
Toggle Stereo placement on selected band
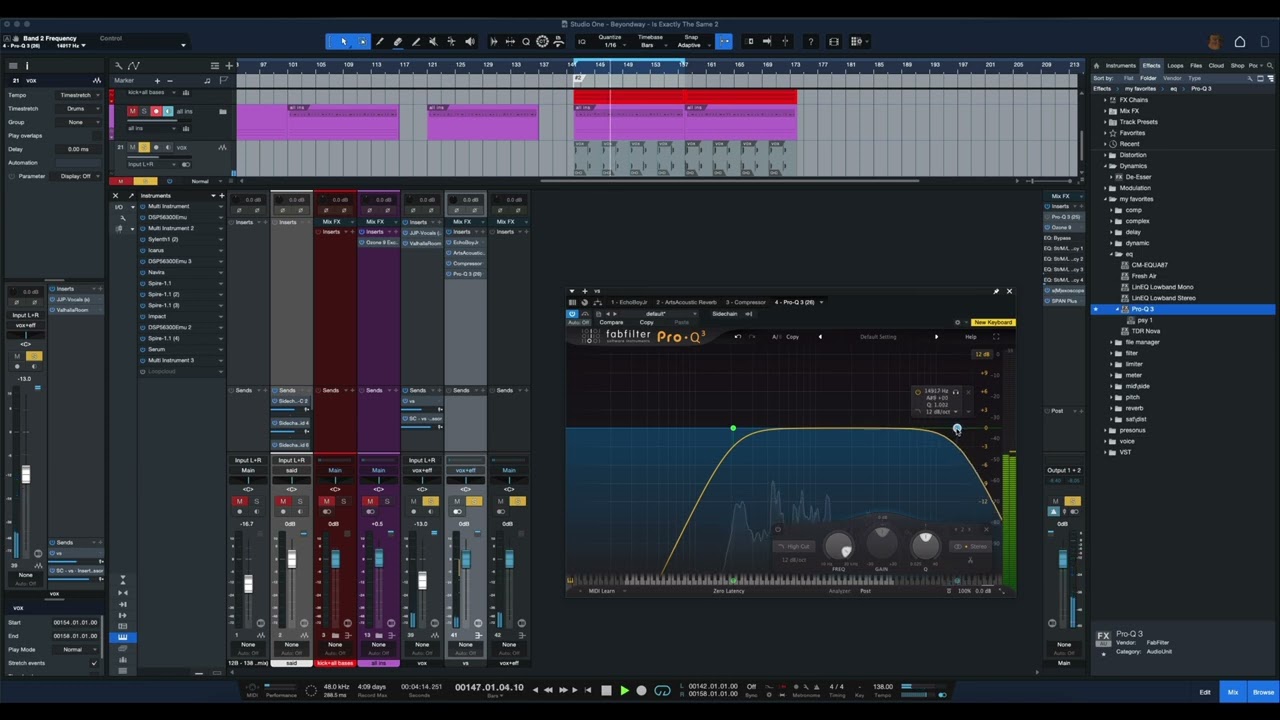point(971,546)
